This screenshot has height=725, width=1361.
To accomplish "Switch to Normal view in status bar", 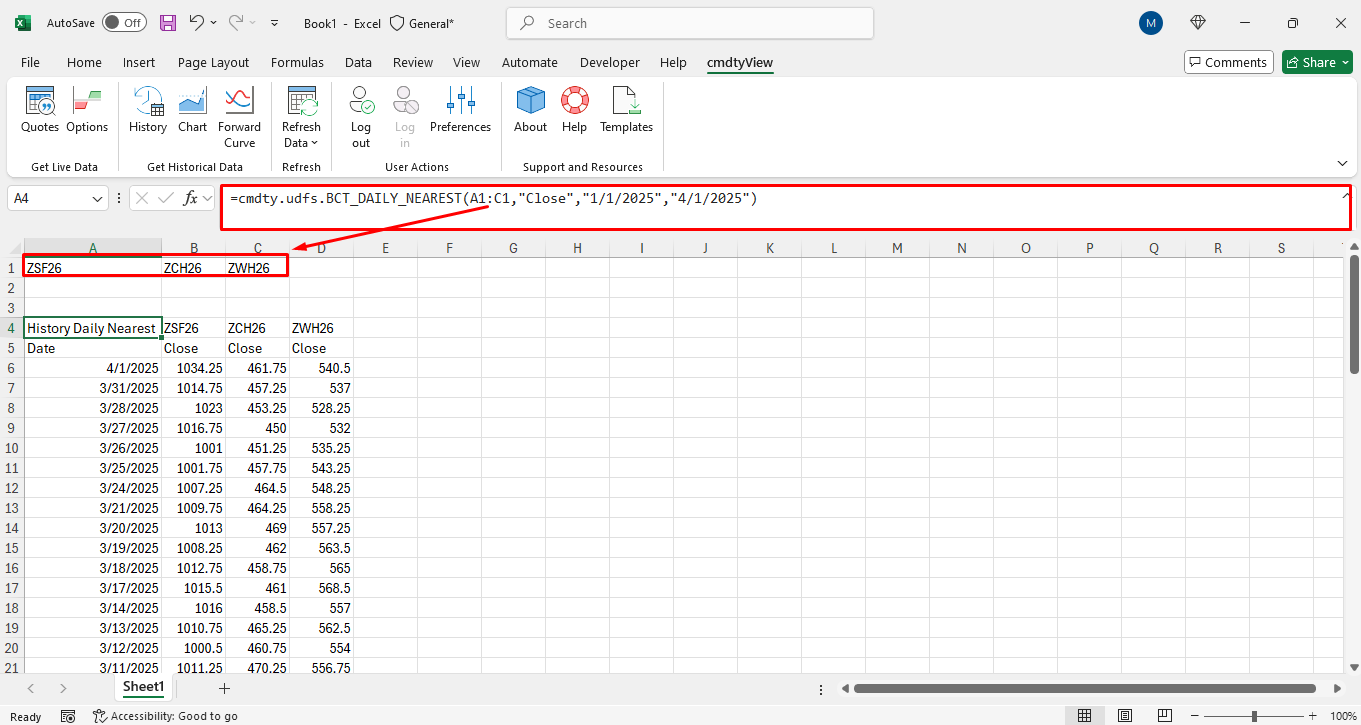I will point(1084,716).
